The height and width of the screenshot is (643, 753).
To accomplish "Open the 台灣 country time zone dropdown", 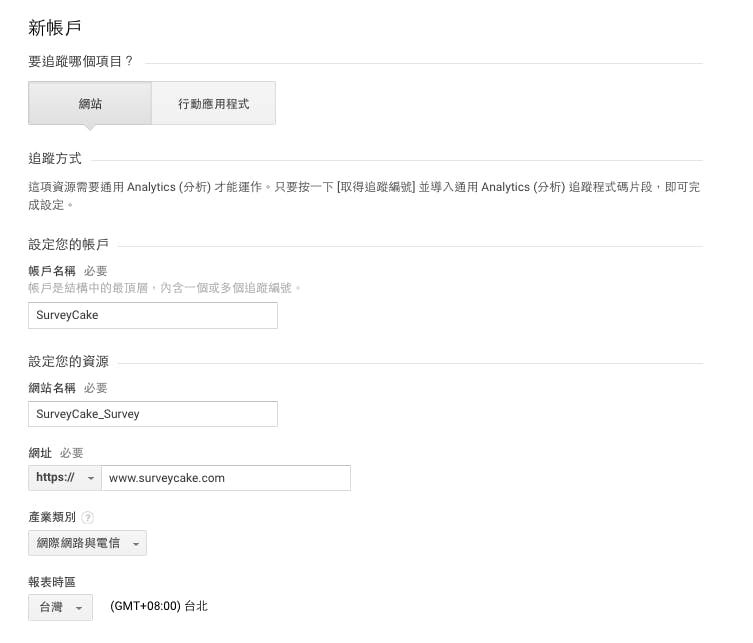I will click(x=61, y=607).
